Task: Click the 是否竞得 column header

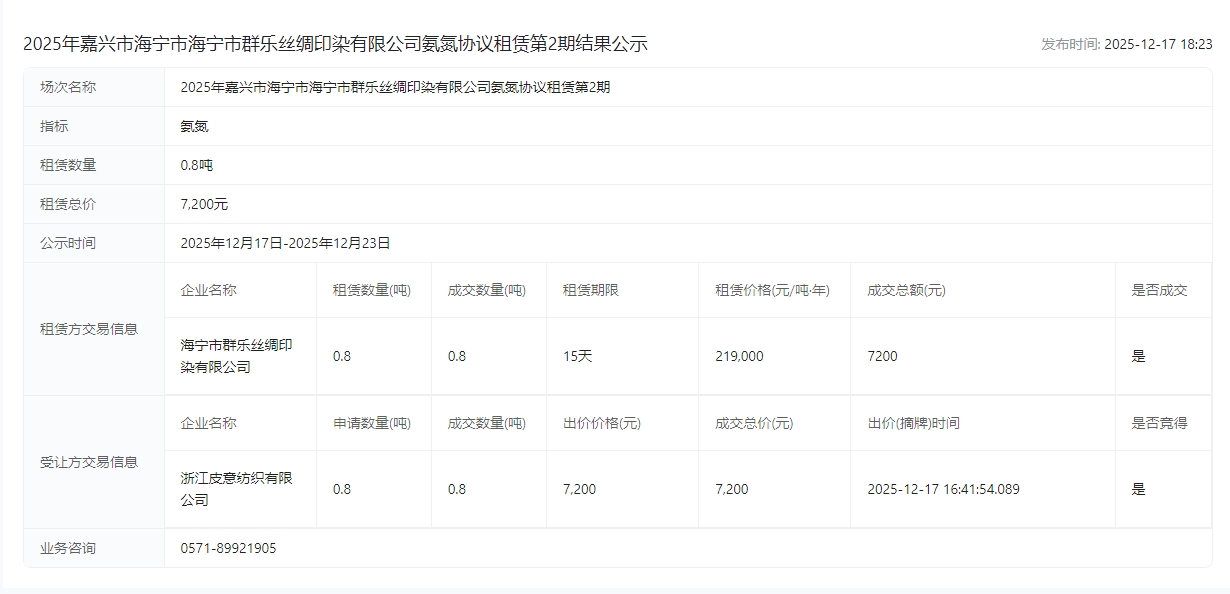Action: [1159, 423]
